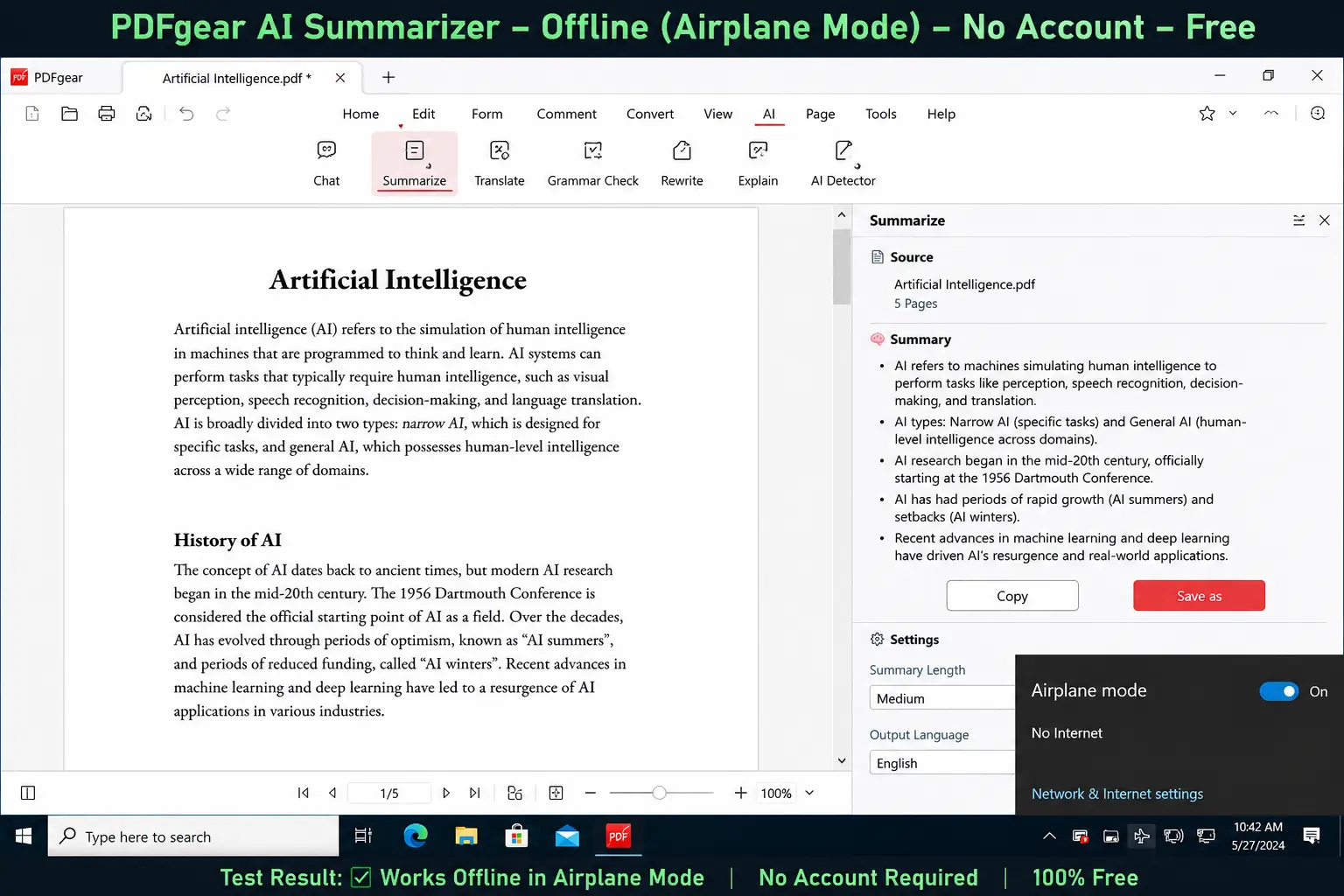This screenshot has width=1344, height=896.
Task: Click the Copy button
Action: 1012,596
